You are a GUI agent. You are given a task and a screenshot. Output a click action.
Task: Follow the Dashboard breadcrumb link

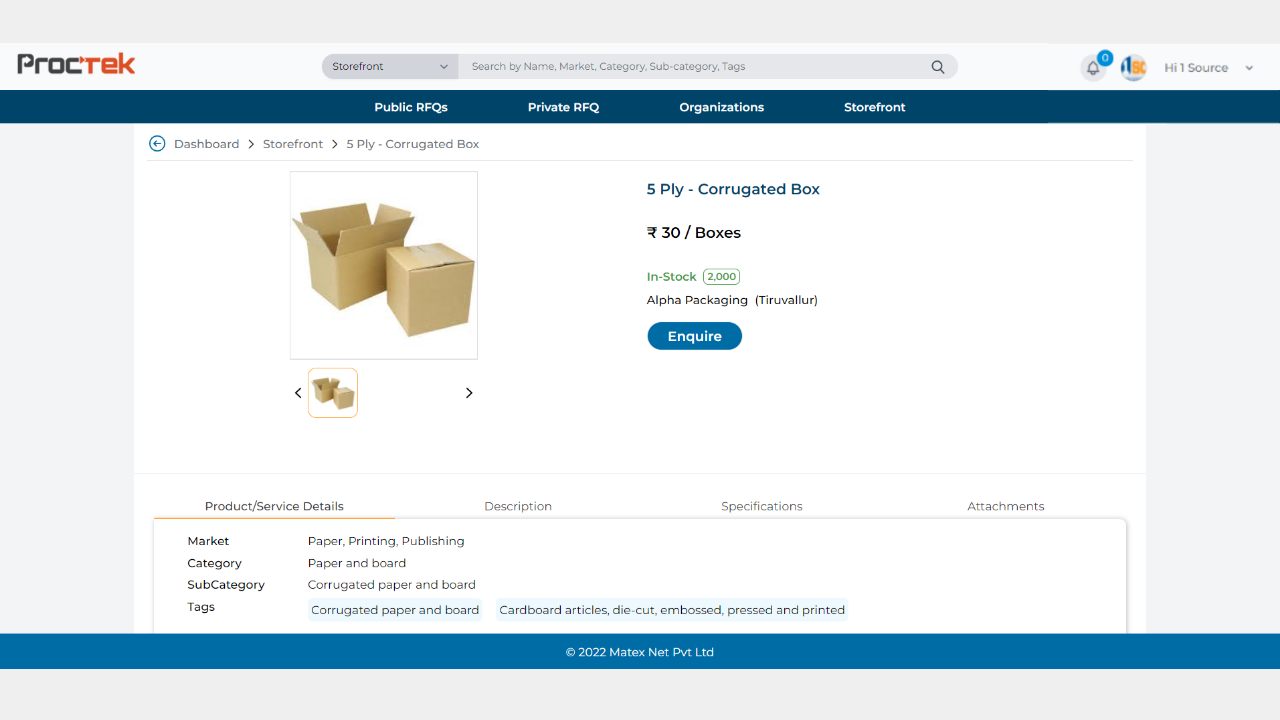click(206, 144)
